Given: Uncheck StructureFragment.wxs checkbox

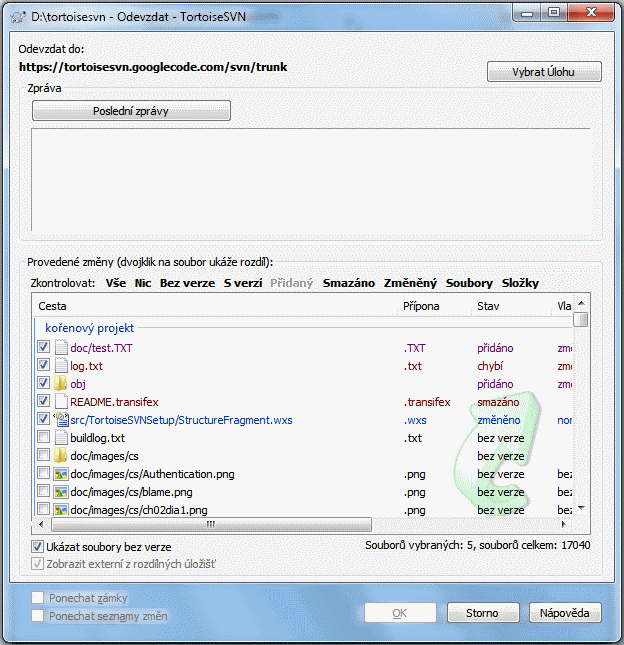Looking at the screenshot, I should (43, 419).
